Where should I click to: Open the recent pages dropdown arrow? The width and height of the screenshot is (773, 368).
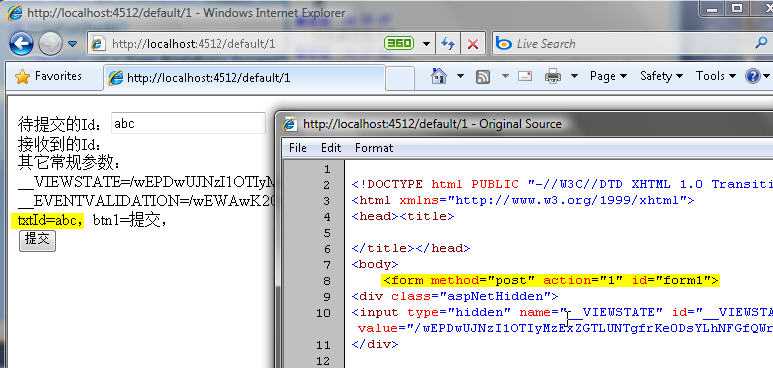[72, 44]
